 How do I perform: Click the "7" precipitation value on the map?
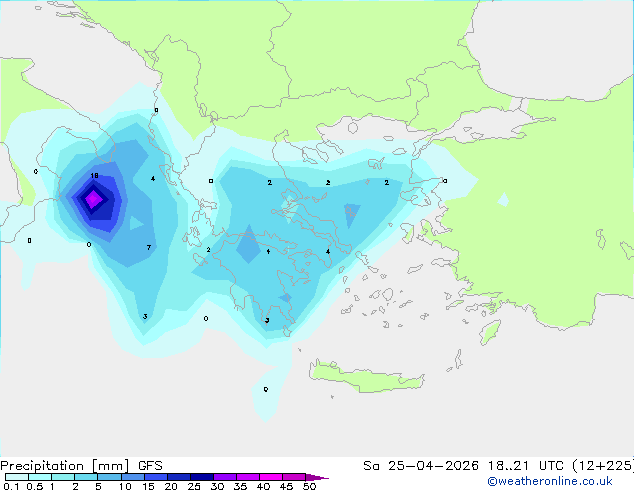149,247
